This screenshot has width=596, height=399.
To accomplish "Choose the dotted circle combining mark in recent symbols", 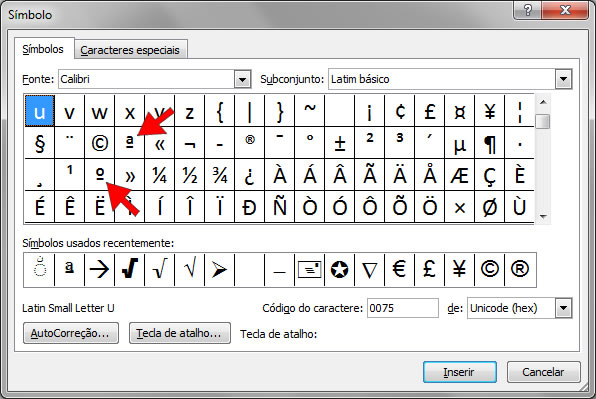I will point(40,269).
